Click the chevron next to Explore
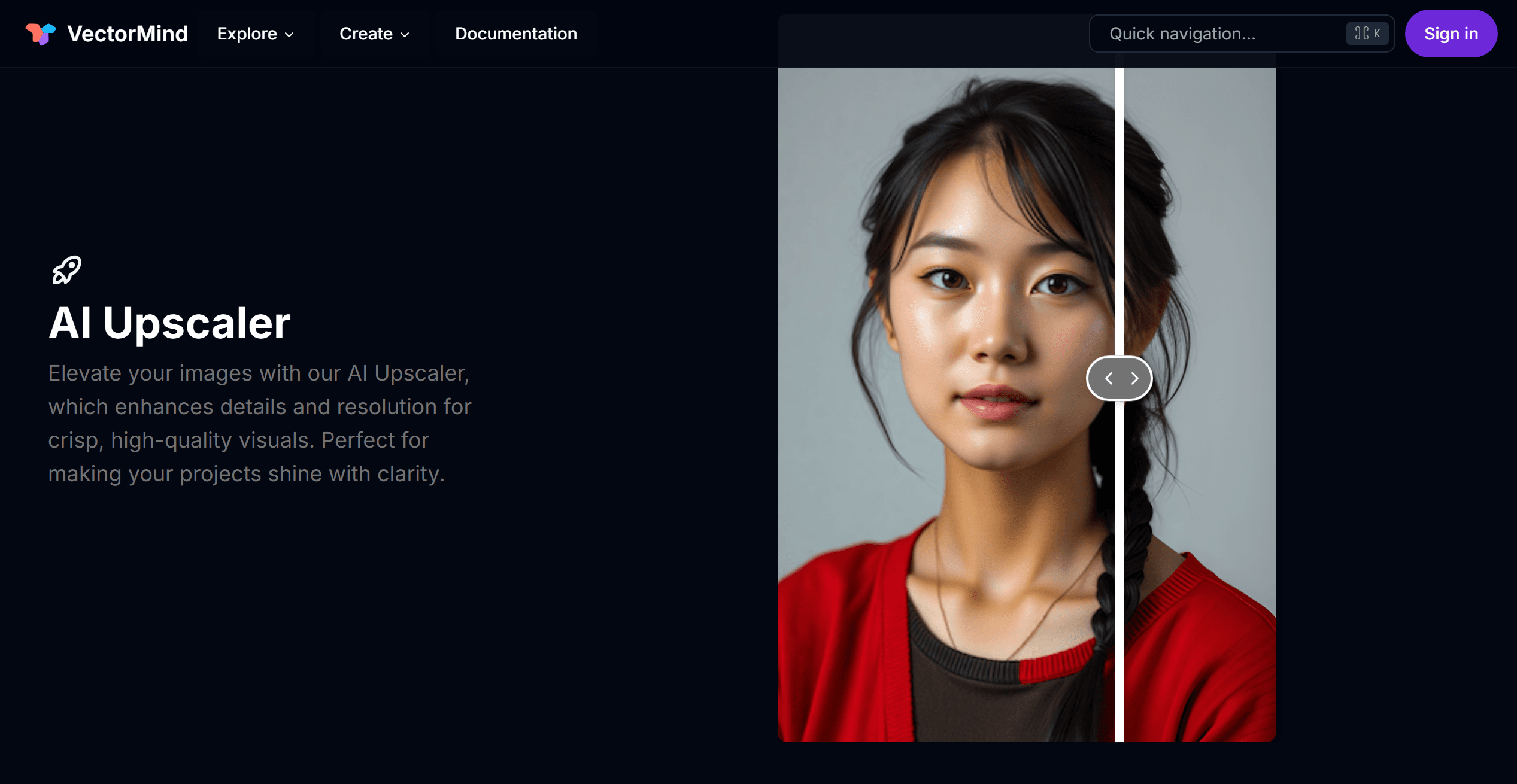 tap(290, 35)
